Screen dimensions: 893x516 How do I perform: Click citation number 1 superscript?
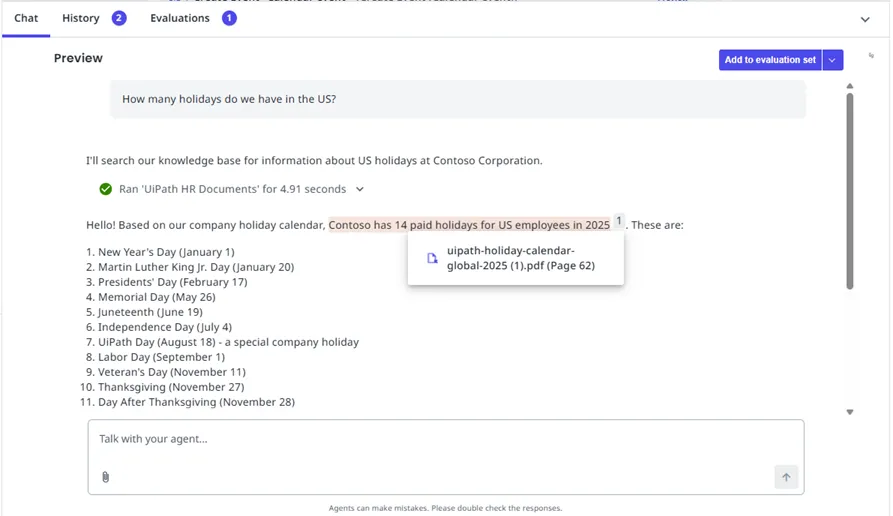click(x=618, y=221)
